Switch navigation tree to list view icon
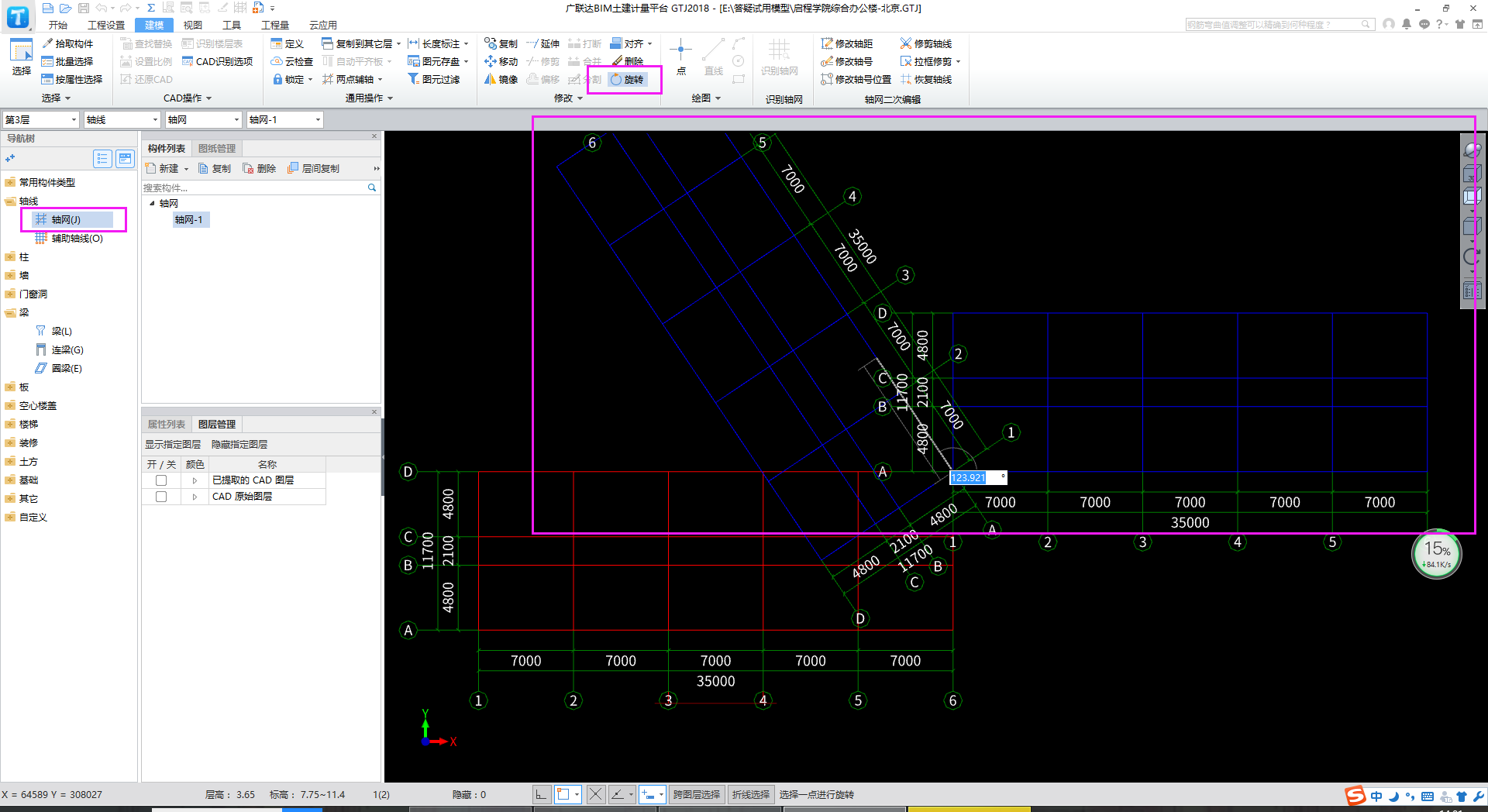The image size is (1488, 812). click(102, 159)
